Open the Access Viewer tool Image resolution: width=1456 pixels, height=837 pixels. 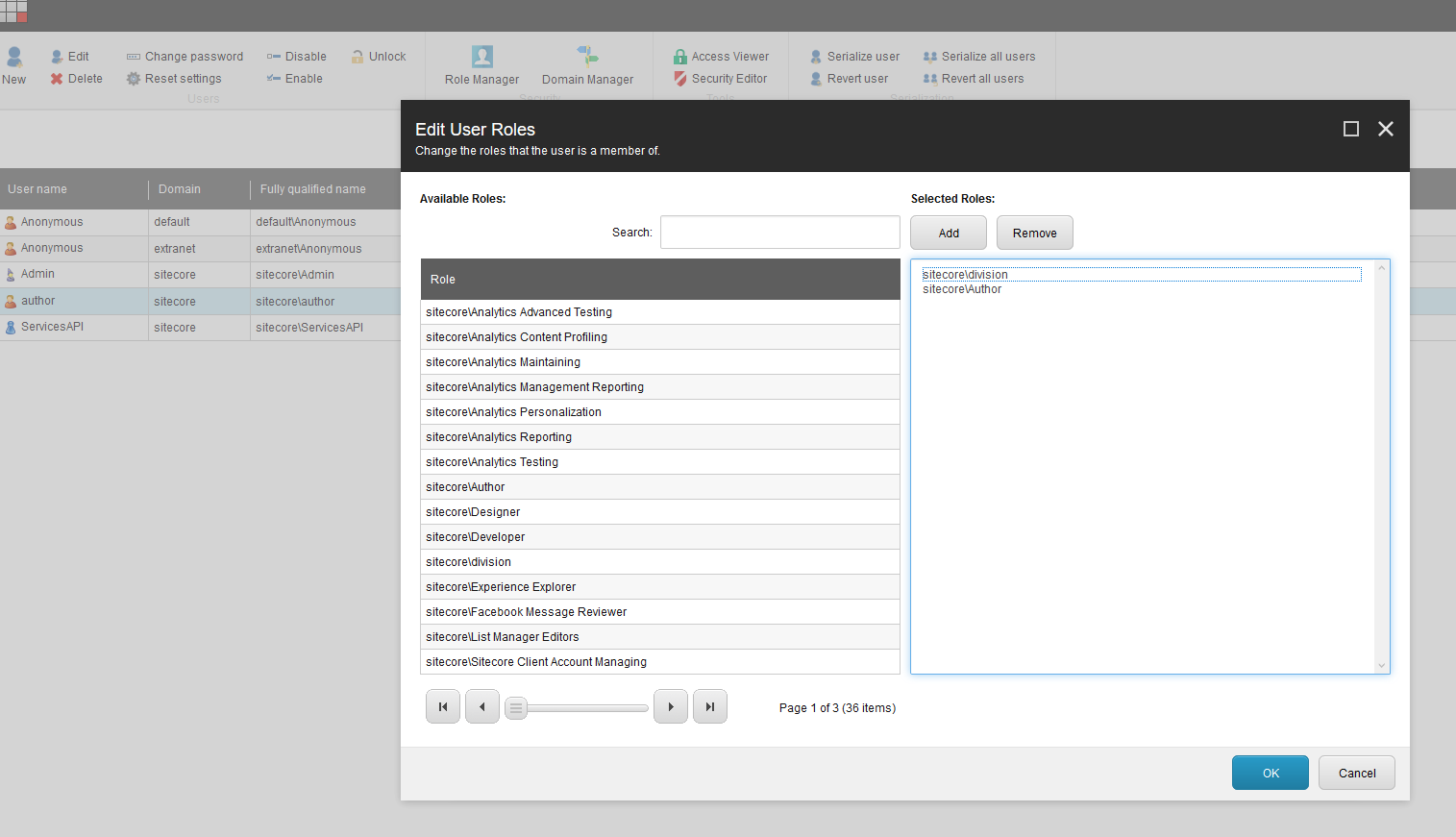(721, 57)
